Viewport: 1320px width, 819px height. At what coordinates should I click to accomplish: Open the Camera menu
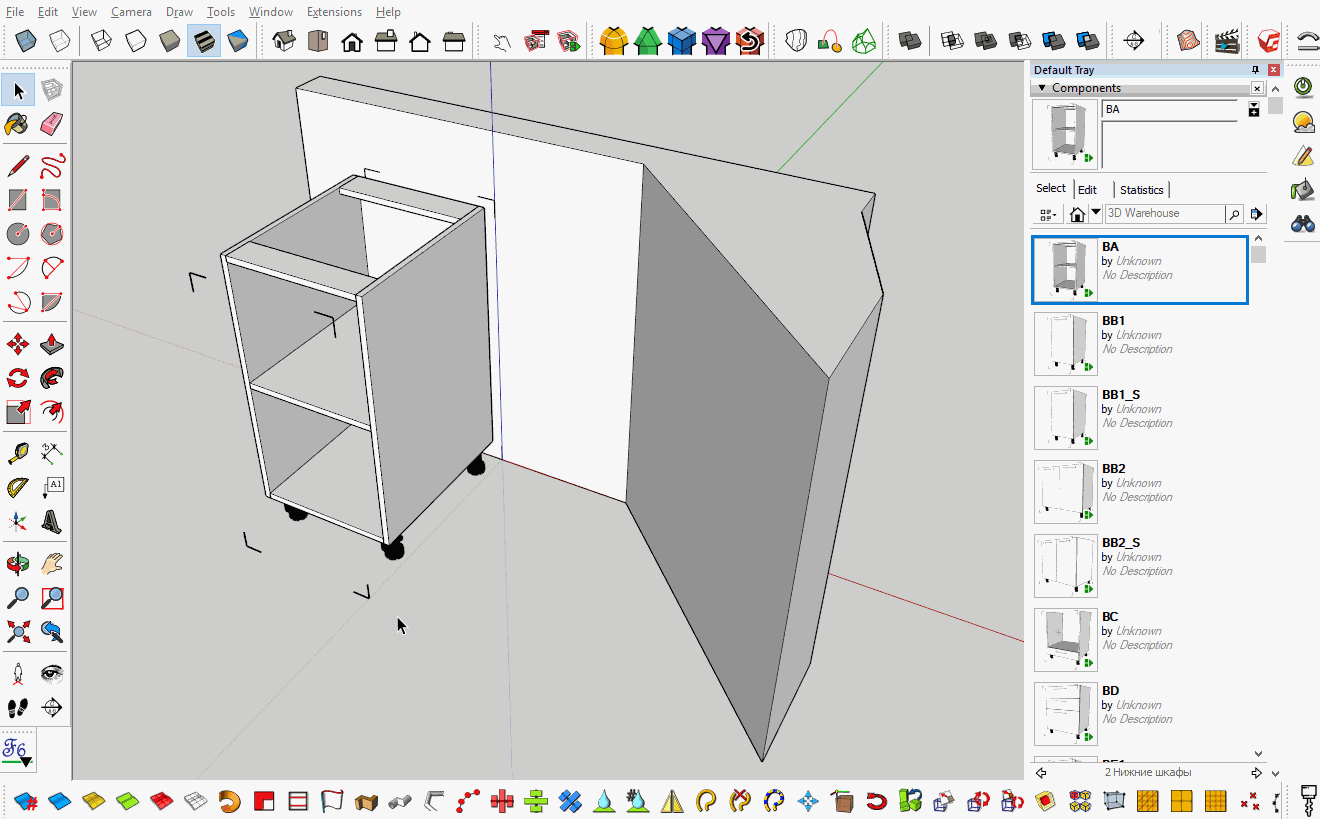click(x=131, y=11)
